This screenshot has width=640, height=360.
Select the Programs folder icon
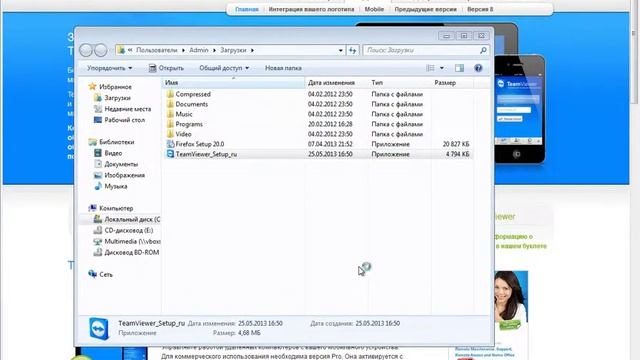pyautogui.click(x=170, y=124)
